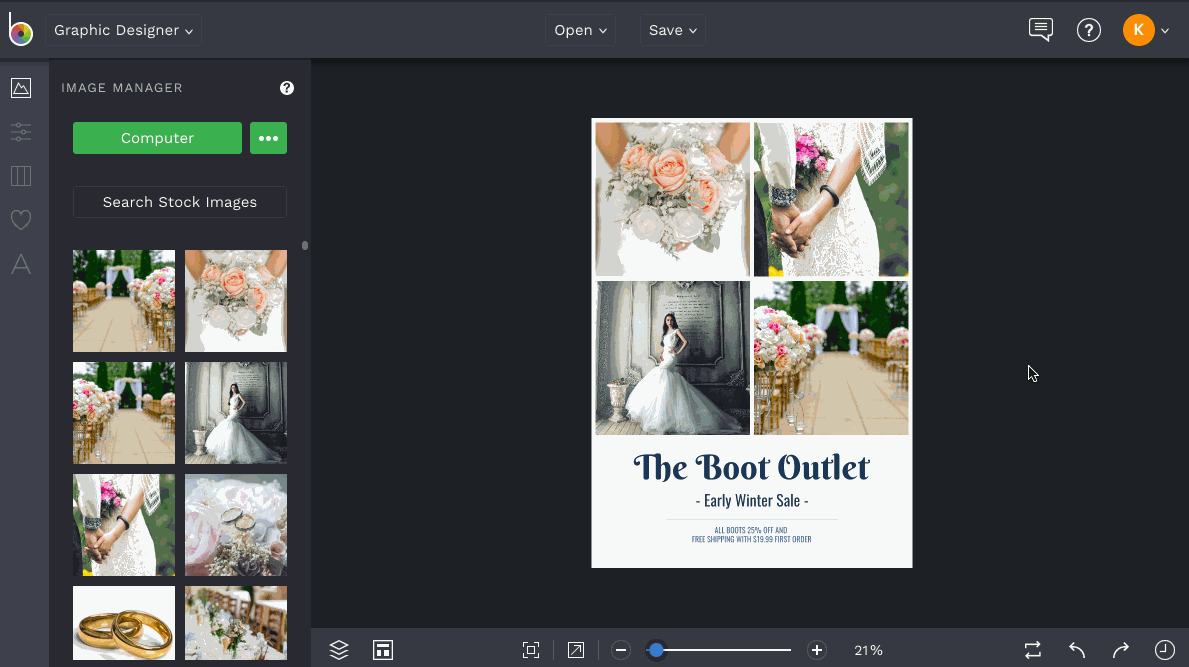1189x667 pixels.
Task: Open the Text tool sidebar tab
Action: pos(21,264)
